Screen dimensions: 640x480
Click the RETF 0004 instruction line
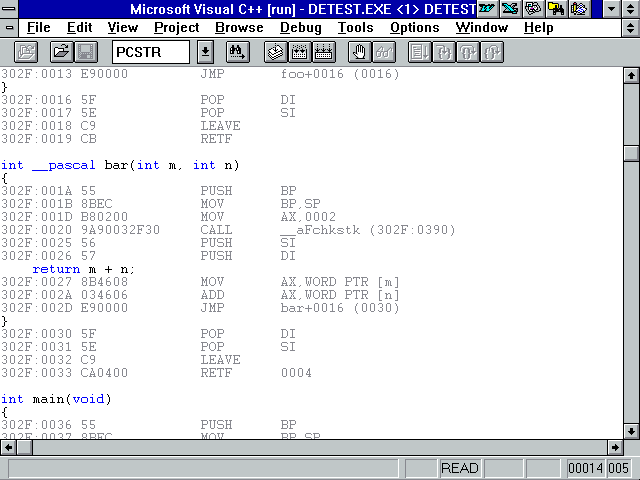coord(156,373)
